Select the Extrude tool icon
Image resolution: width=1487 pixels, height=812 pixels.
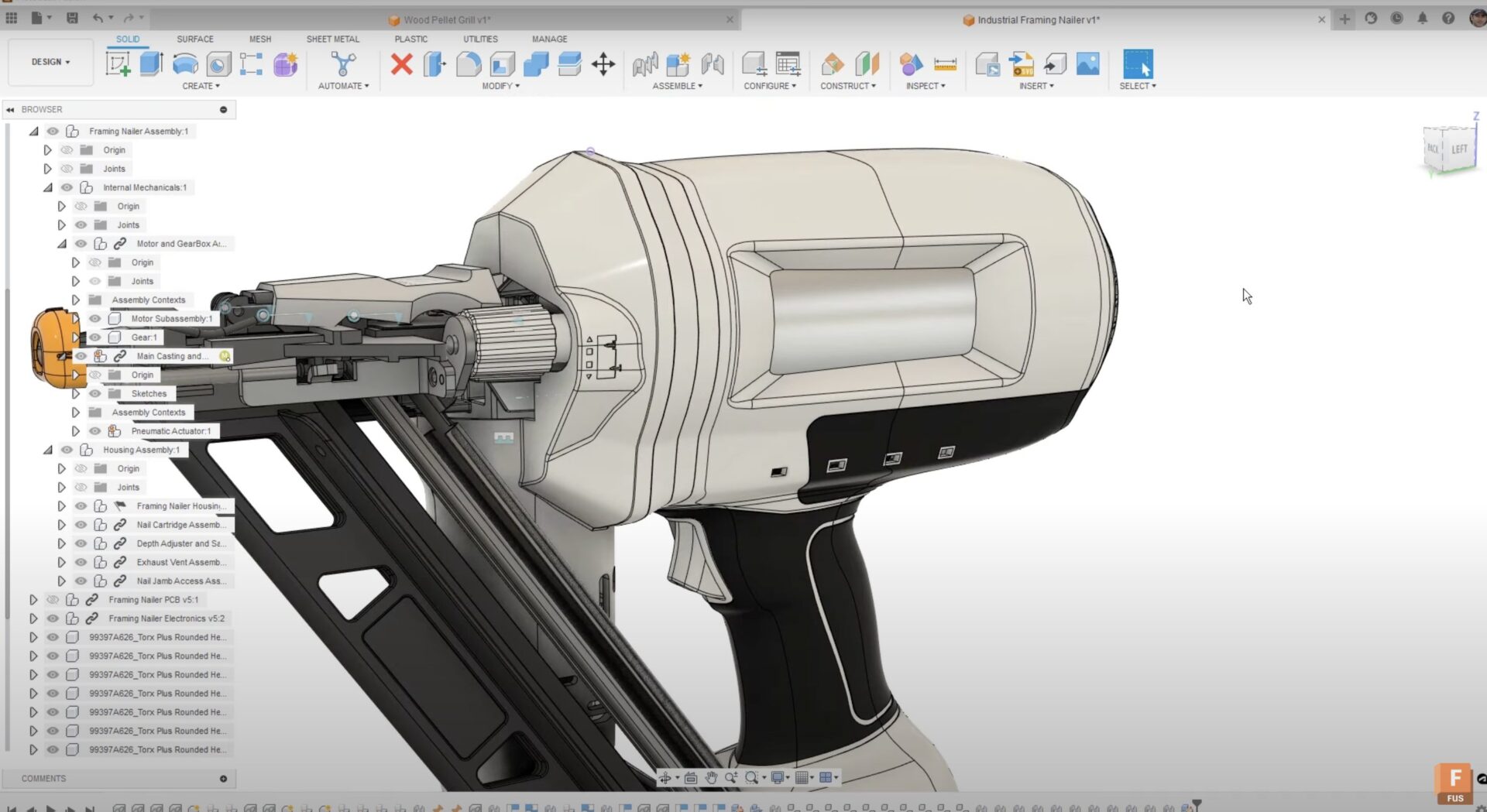pyautogui.click(x=152, y=64)
